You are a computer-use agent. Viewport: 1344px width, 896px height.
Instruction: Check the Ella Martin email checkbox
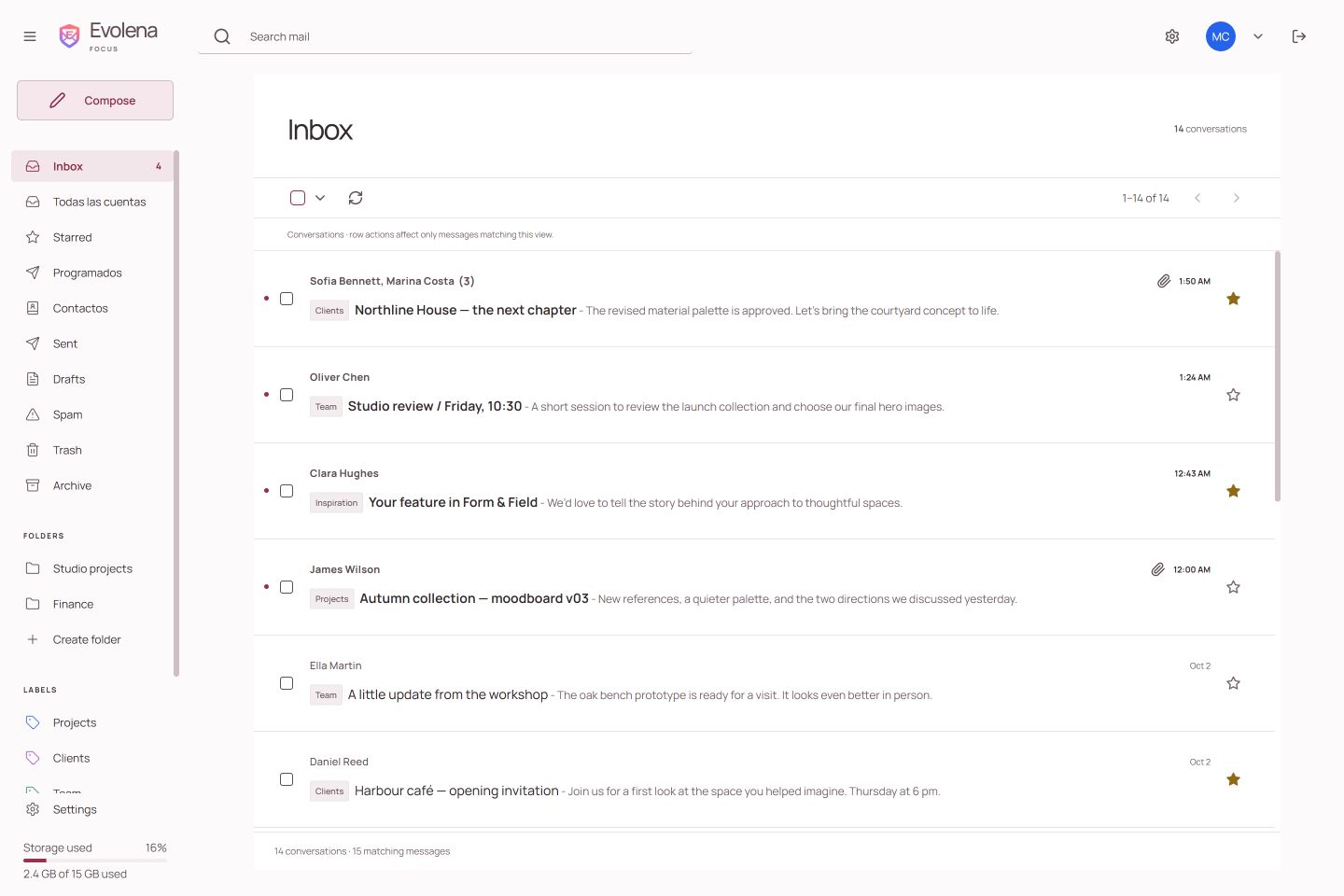(x=287, y=683)
